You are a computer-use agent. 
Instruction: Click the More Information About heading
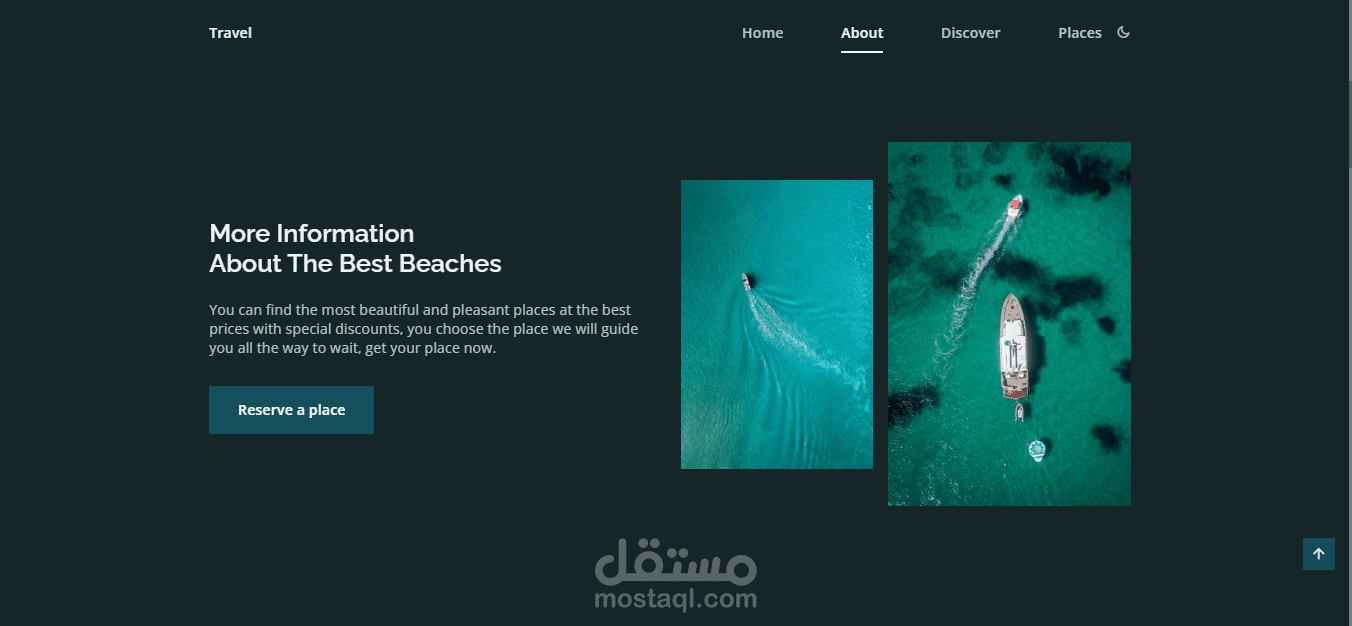click(355, 248)
